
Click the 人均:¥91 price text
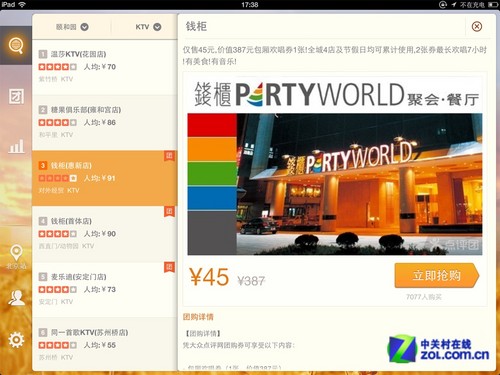[x=100, y=178]
